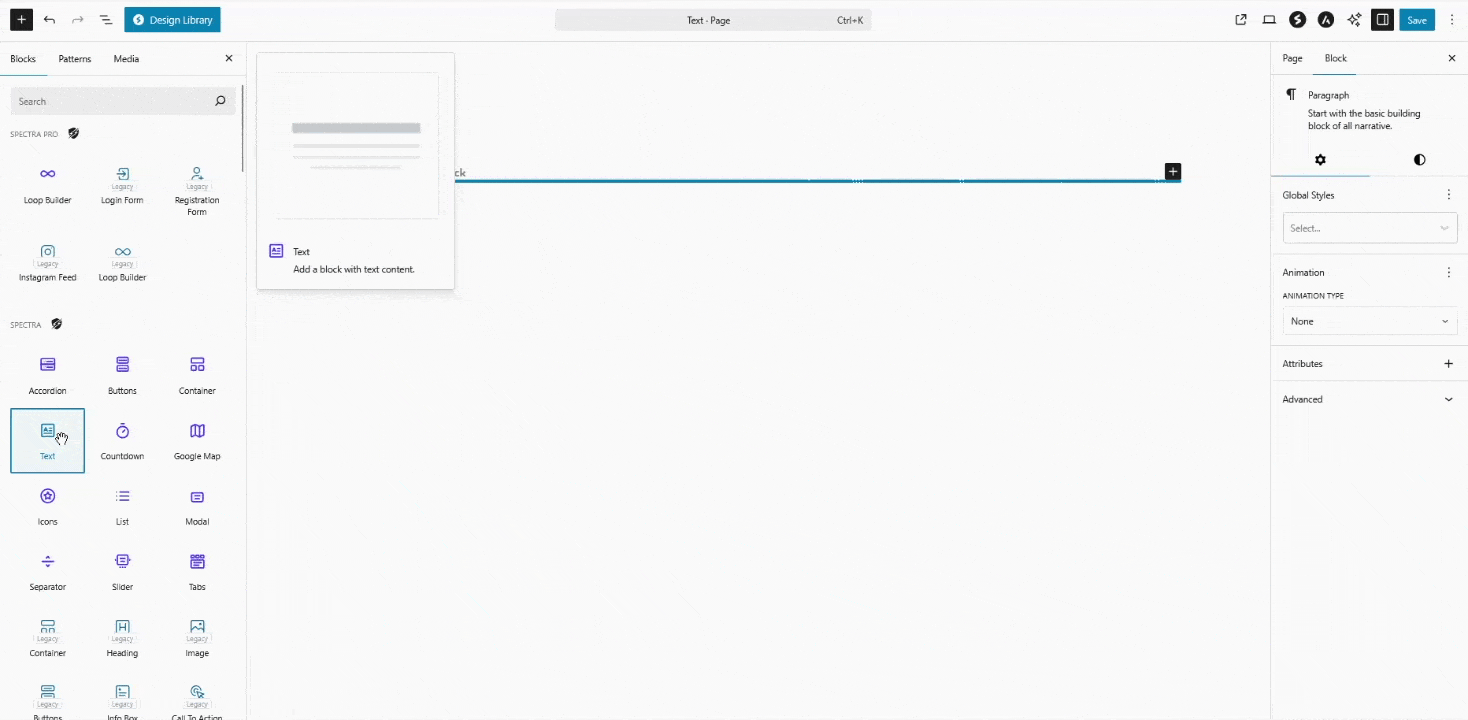Screen dimensions: 1468x720
Task: Open the Design Library
Action: [x=173, y=20]
